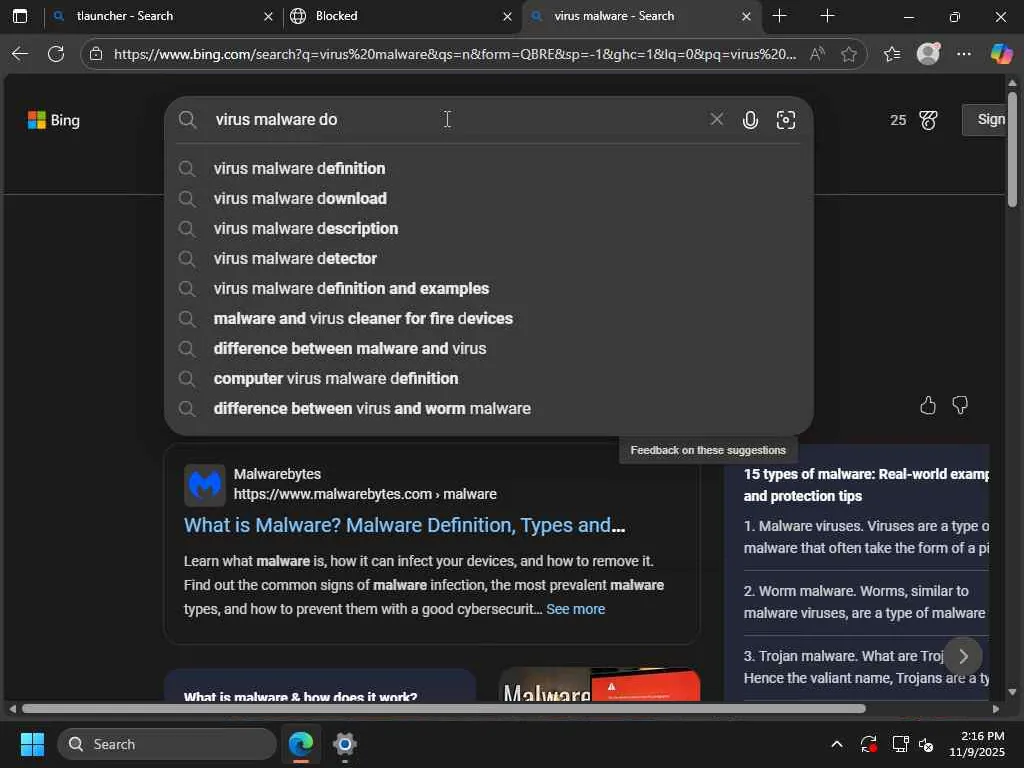Image resolution: width=1024 pixels, height=768 pixels.
Task: Select suggestion difference between virus and worm malware
Action: coord(488,409)
